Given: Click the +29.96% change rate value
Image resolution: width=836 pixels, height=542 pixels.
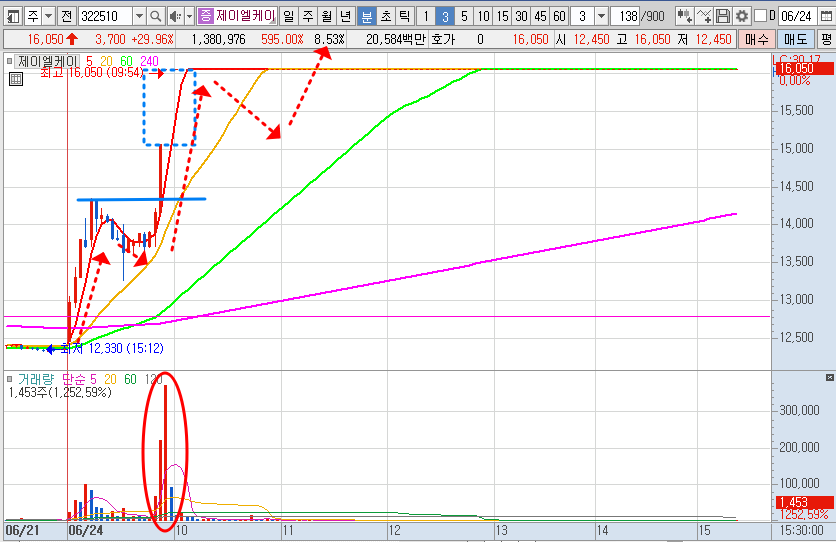Looking at the screenshot, I should [x=152, y=39].
